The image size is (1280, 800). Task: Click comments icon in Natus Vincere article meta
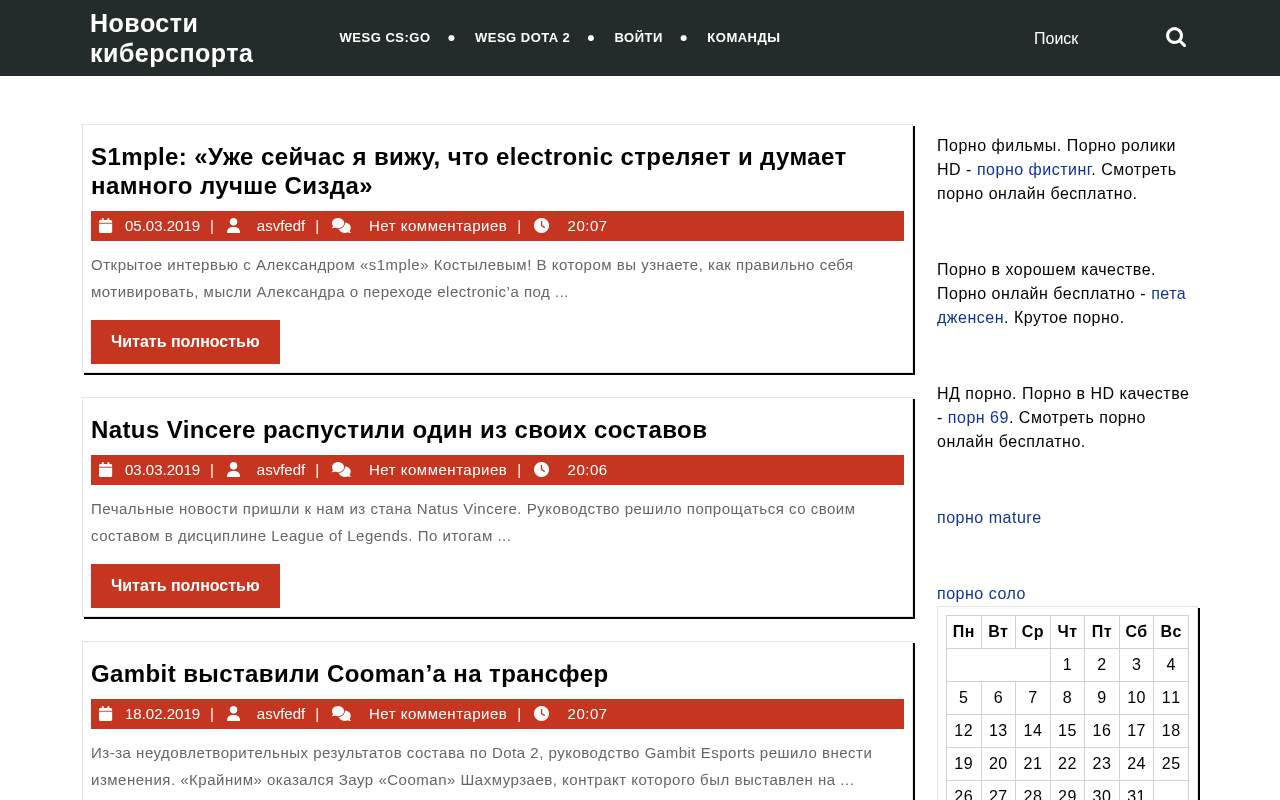coord(342,470)
